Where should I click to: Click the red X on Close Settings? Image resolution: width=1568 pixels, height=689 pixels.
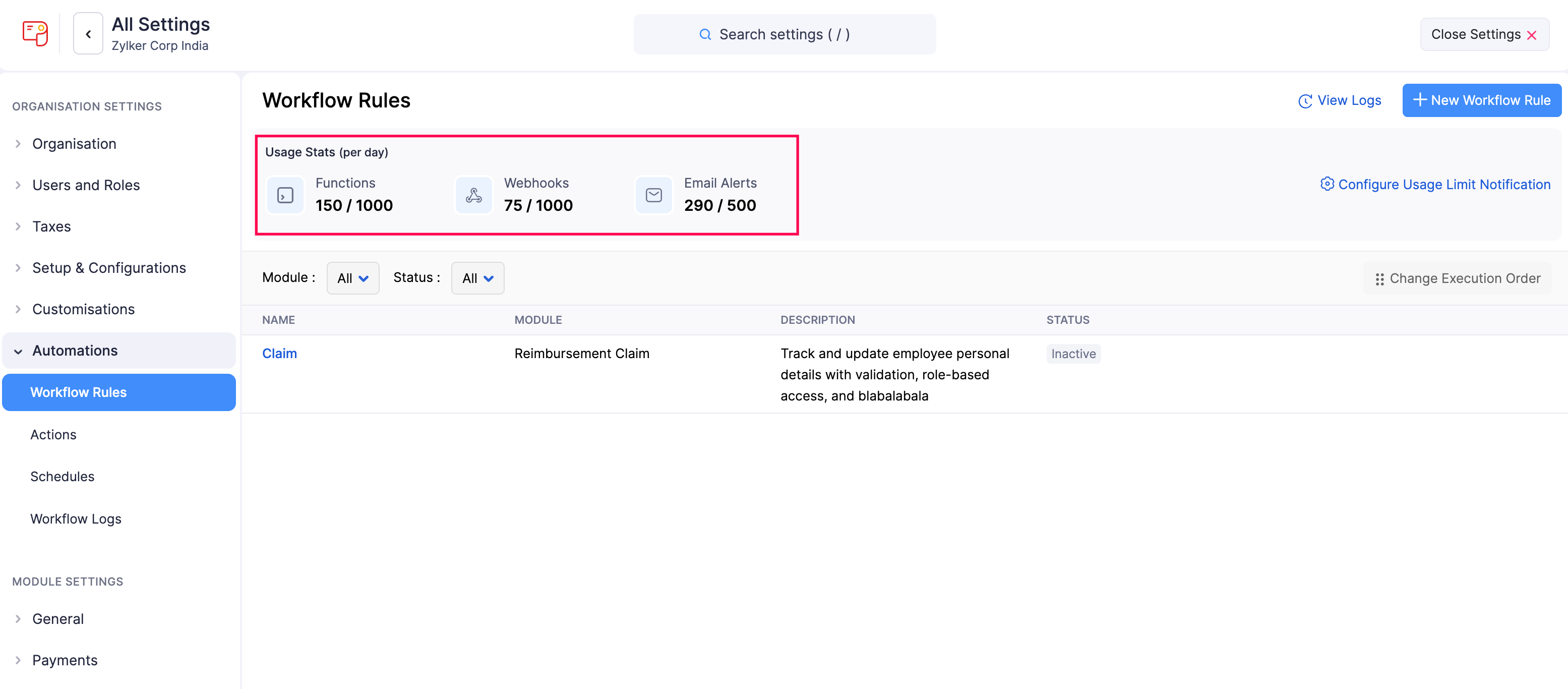pyautogui.click(x=1532, y=35)
